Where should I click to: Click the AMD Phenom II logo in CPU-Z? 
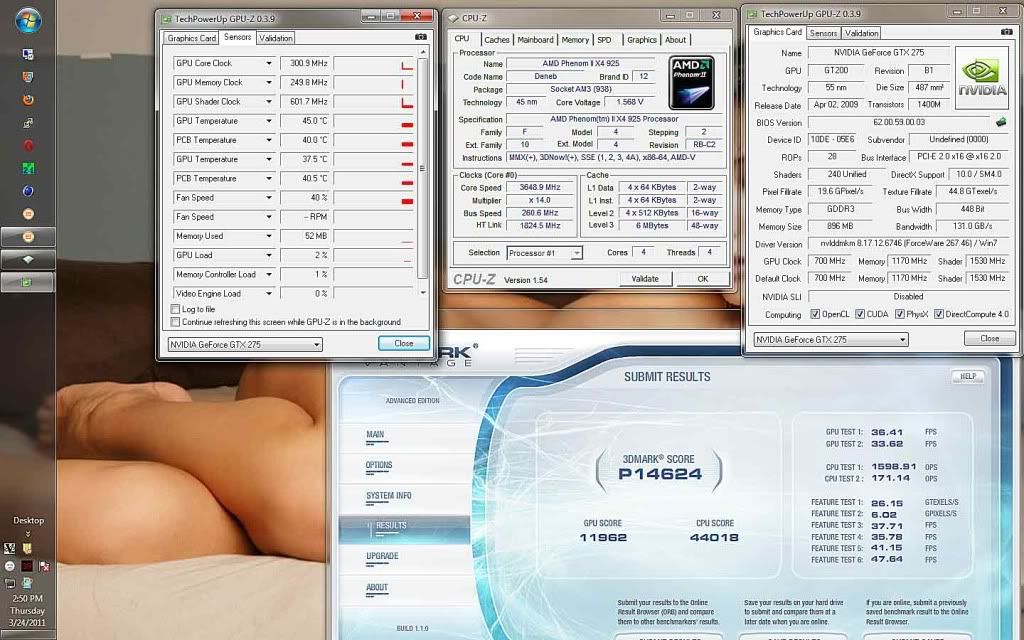[691, 82]
